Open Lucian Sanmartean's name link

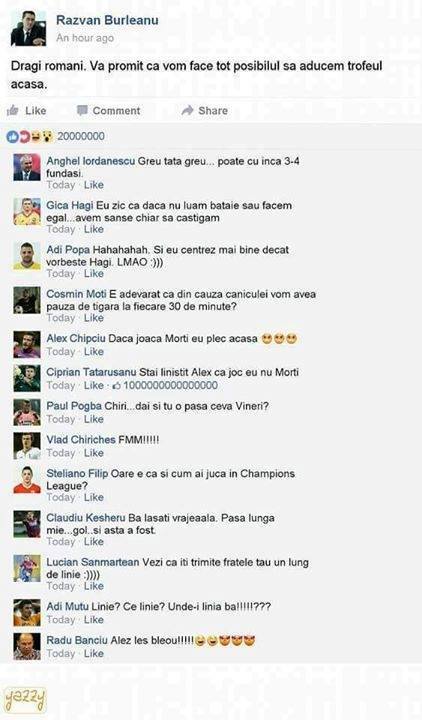tap(93, 562)
